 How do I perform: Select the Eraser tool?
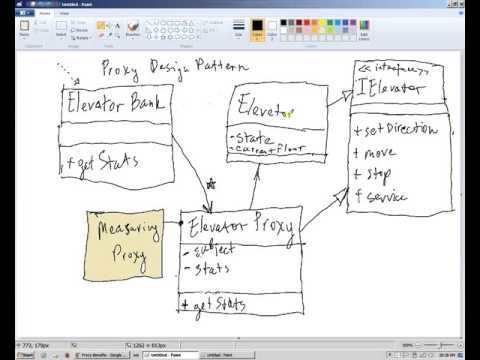coord(100,35)
